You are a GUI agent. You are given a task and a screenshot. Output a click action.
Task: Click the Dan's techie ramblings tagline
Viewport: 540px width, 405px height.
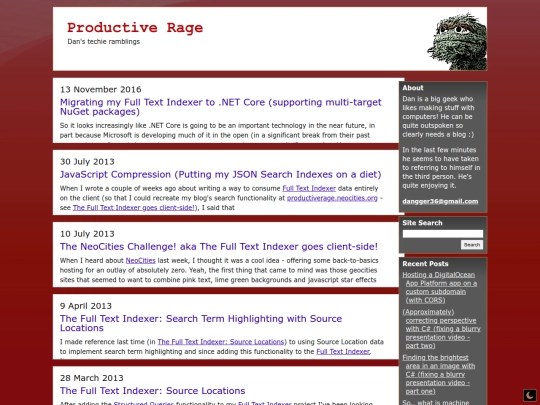coord(104,42)
